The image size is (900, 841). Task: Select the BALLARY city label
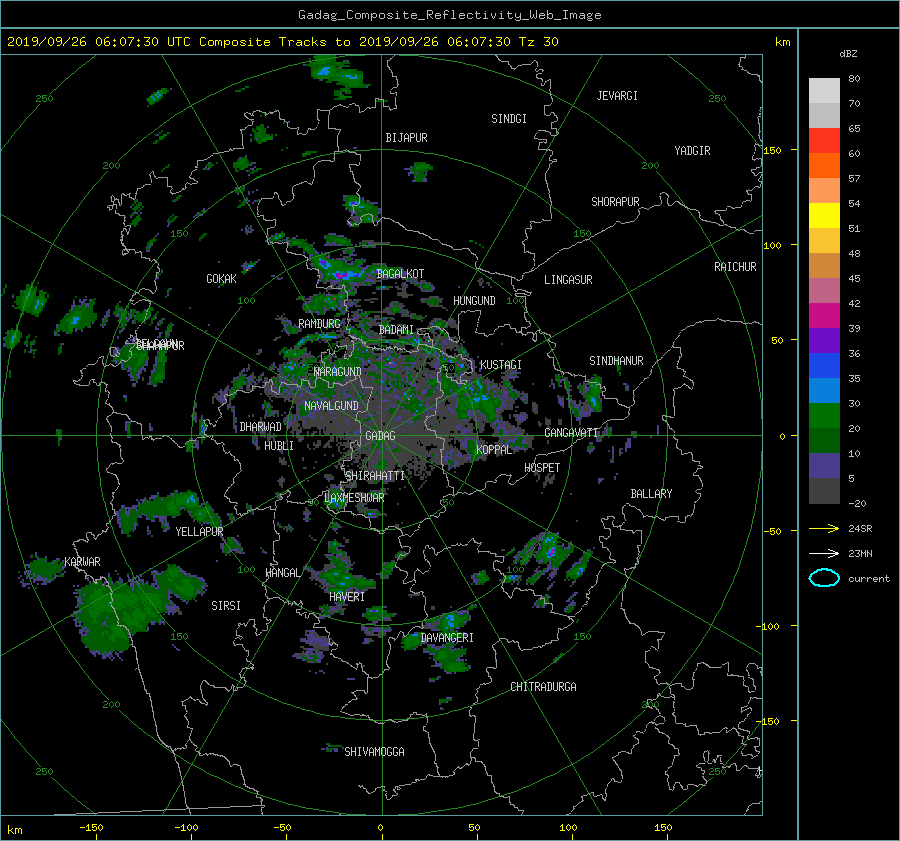pos(651,494)
